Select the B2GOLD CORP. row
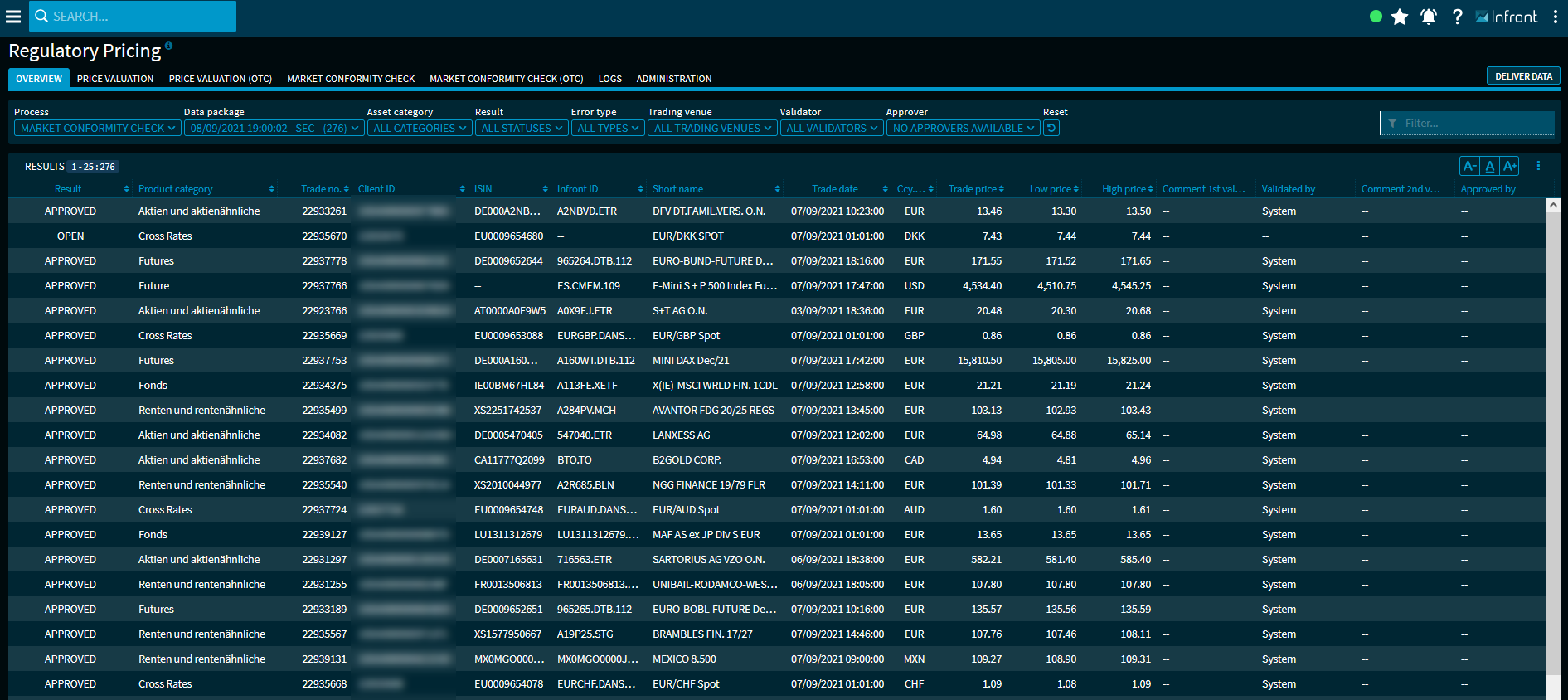Image resolution: width=1568 pixels, height=700 pixels. 777,460
